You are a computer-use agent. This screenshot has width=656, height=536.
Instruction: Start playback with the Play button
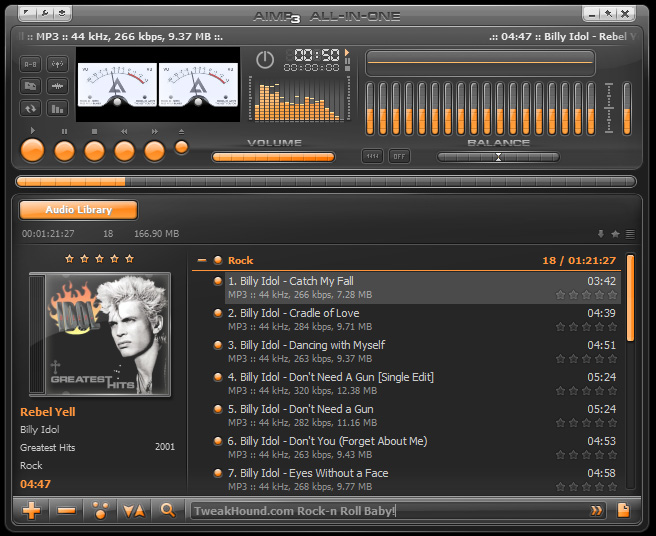33,150
